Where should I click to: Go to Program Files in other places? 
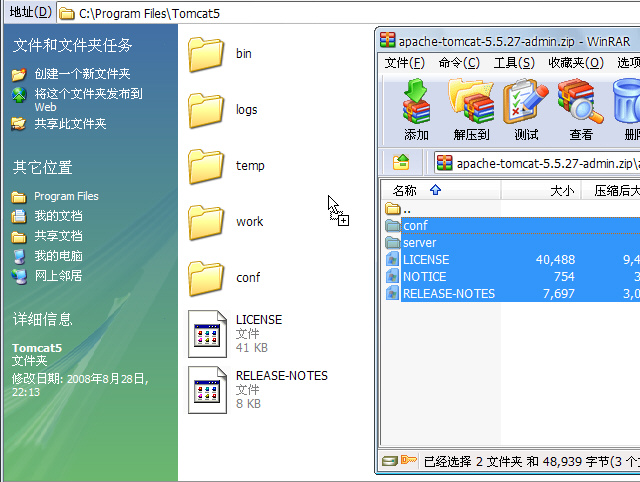[x=66, y=196]
